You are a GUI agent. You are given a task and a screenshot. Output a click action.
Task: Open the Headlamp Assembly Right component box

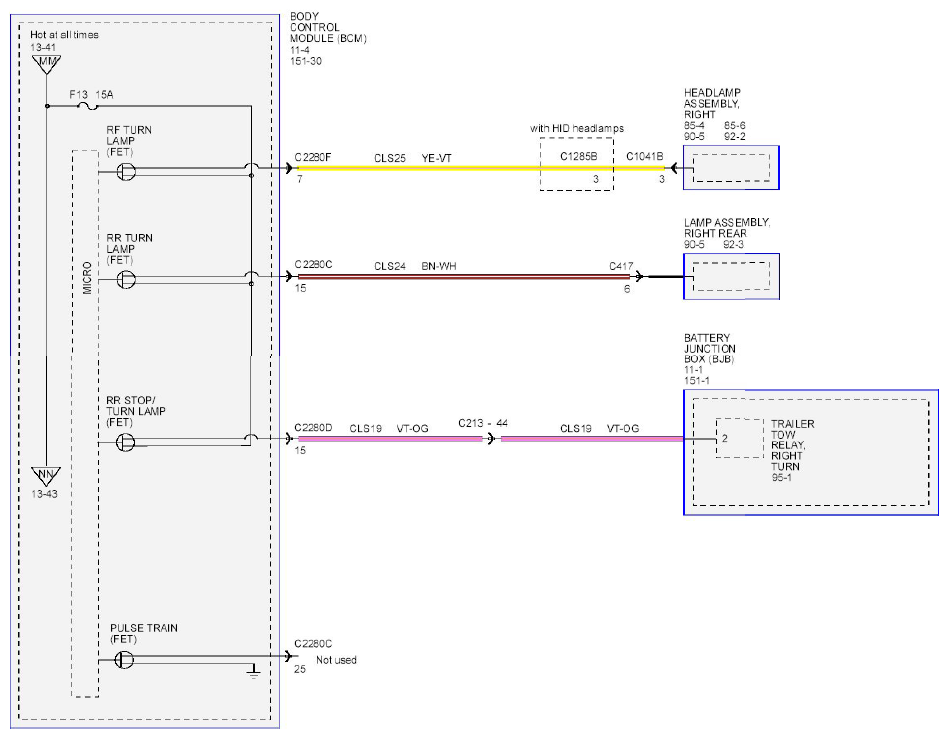pos(731,167)
